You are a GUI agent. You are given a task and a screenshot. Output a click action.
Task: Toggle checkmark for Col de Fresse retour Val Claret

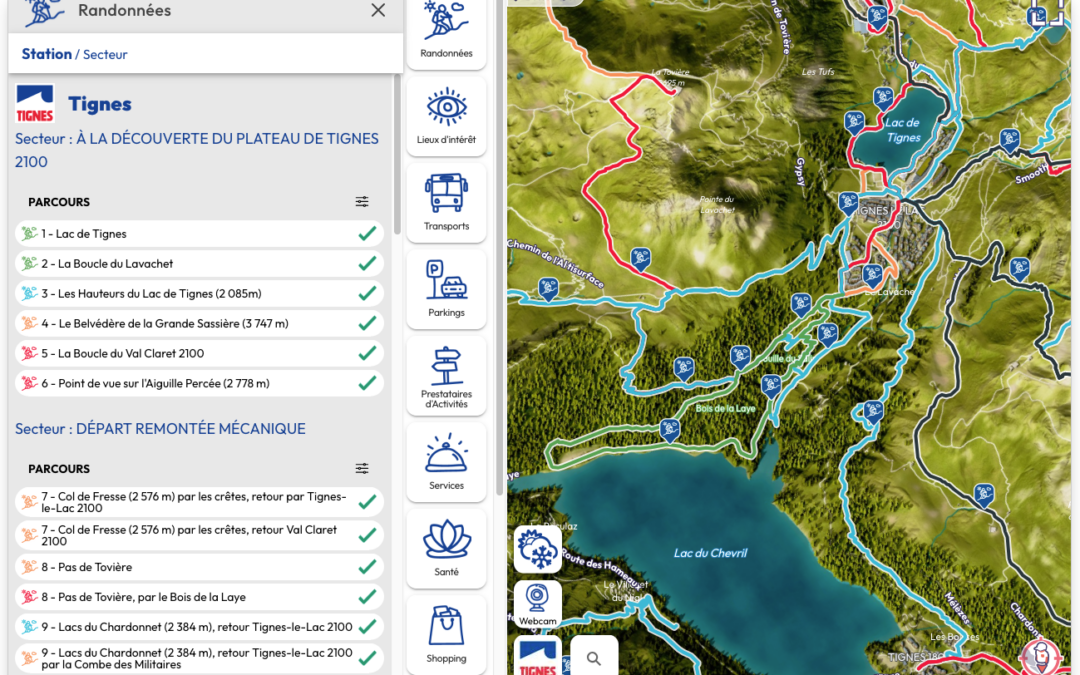pos(367,535)
